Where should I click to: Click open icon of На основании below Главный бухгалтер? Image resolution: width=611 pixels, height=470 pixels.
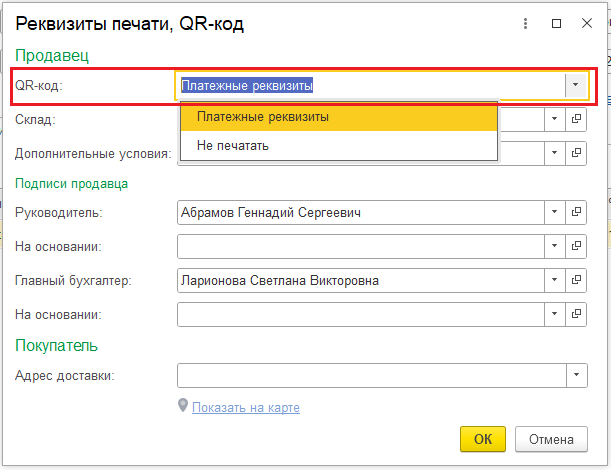[576, 314]
